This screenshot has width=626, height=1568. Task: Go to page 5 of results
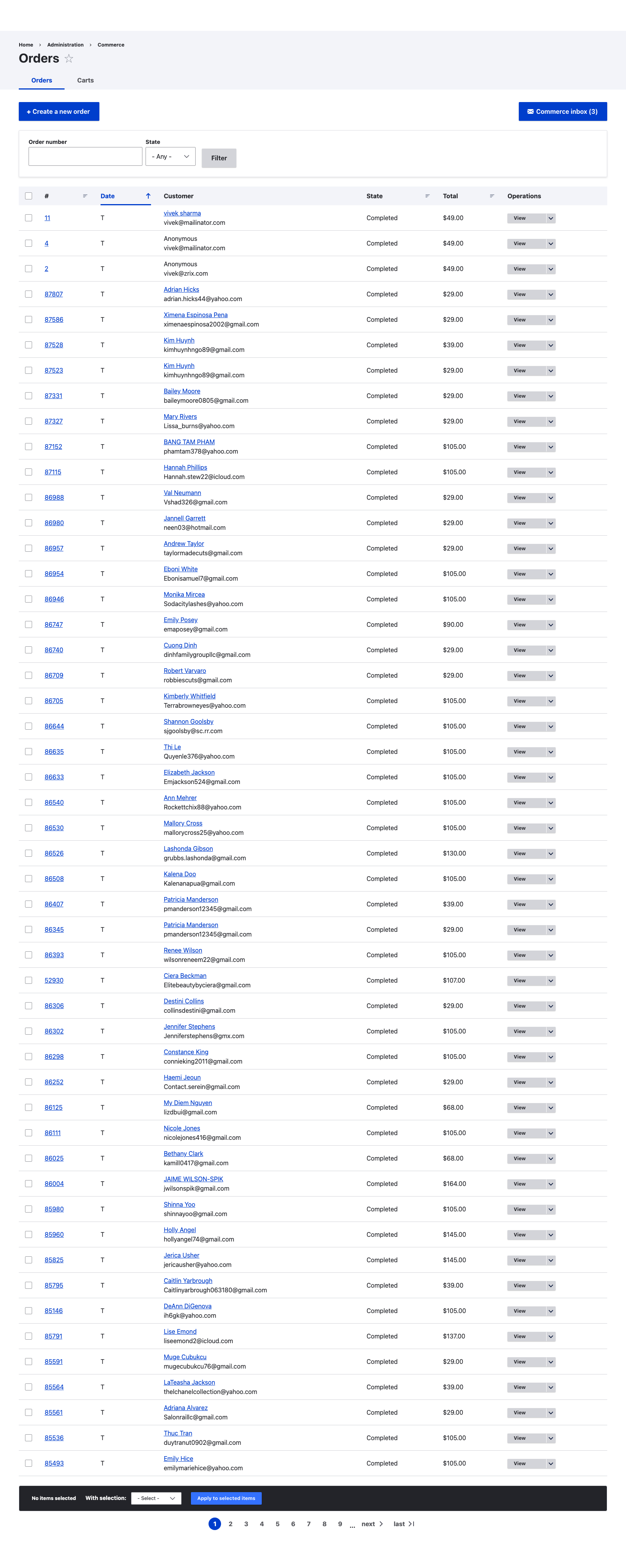pyautogui.click(x=277, y=1523)
